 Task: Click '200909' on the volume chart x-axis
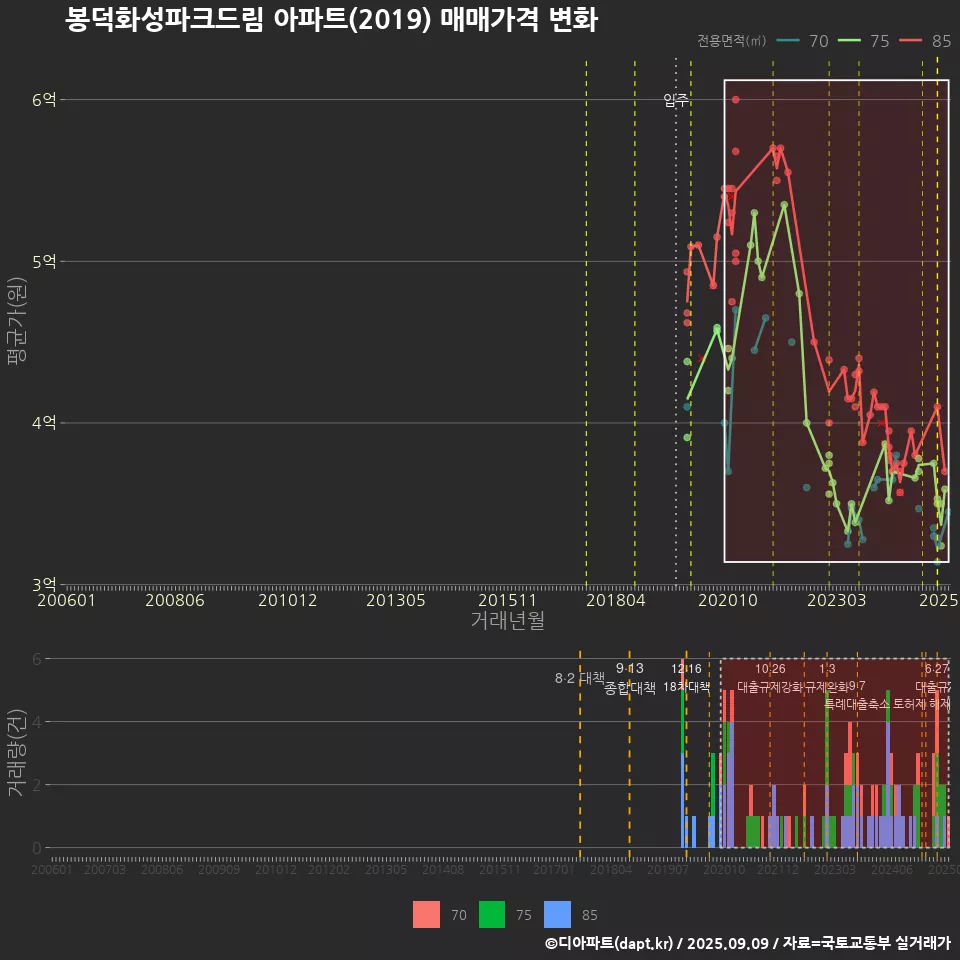[x=219, y=869]
